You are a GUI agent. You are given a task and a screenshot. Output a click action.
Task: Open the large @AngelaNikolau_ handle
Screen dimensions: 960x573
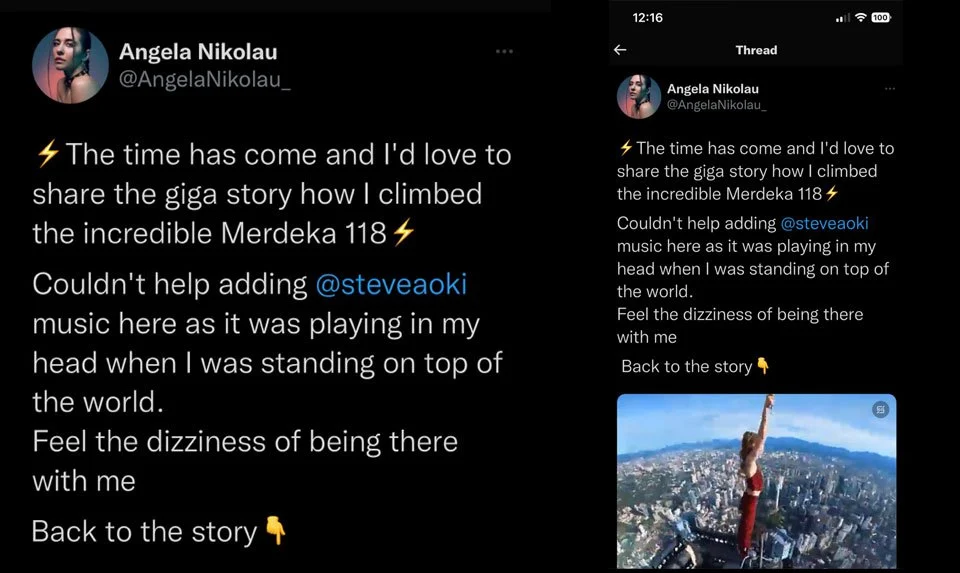pos(205,79)
